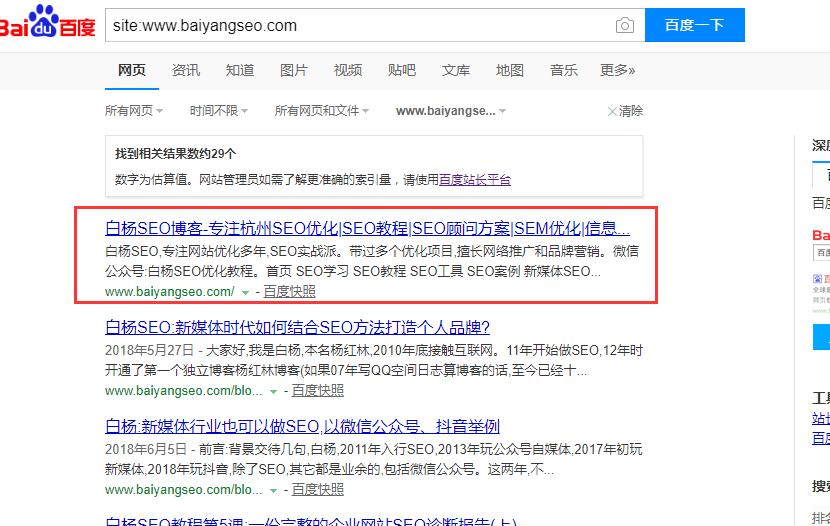Open result about 新媒体时代 personal brand
Image resolution: width=830 pixels, height=526 pixels.
pyautogui.click(x=297, y=327)
